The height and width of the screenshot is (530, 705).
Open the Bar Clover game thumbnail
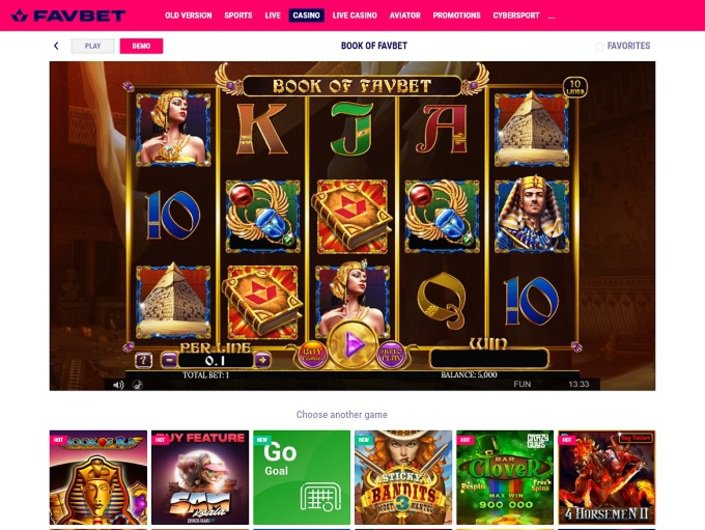pyautogui.click(x=505, y=477)
